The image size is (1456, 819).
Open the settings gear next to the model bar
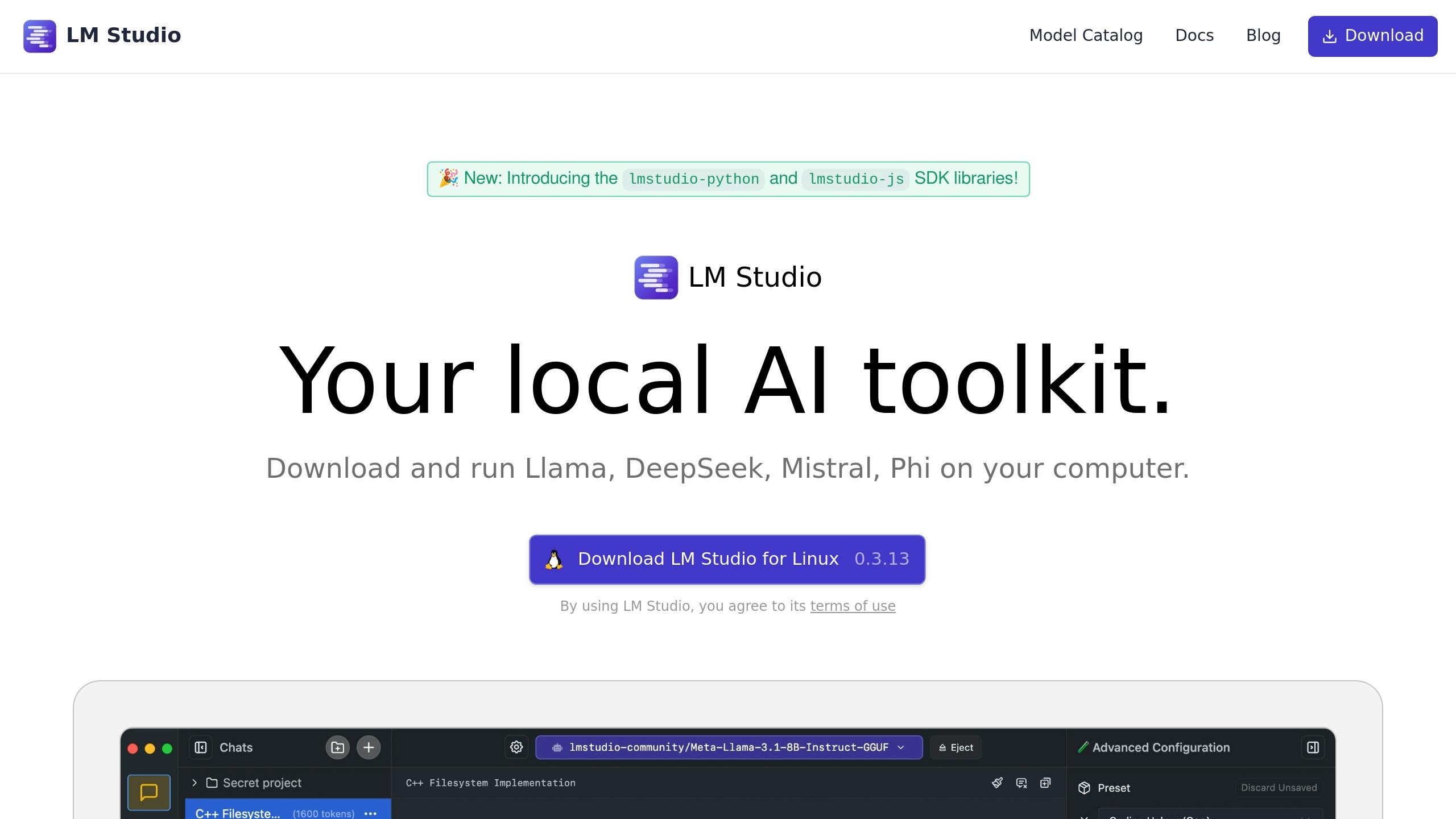[x=516, y=747]
